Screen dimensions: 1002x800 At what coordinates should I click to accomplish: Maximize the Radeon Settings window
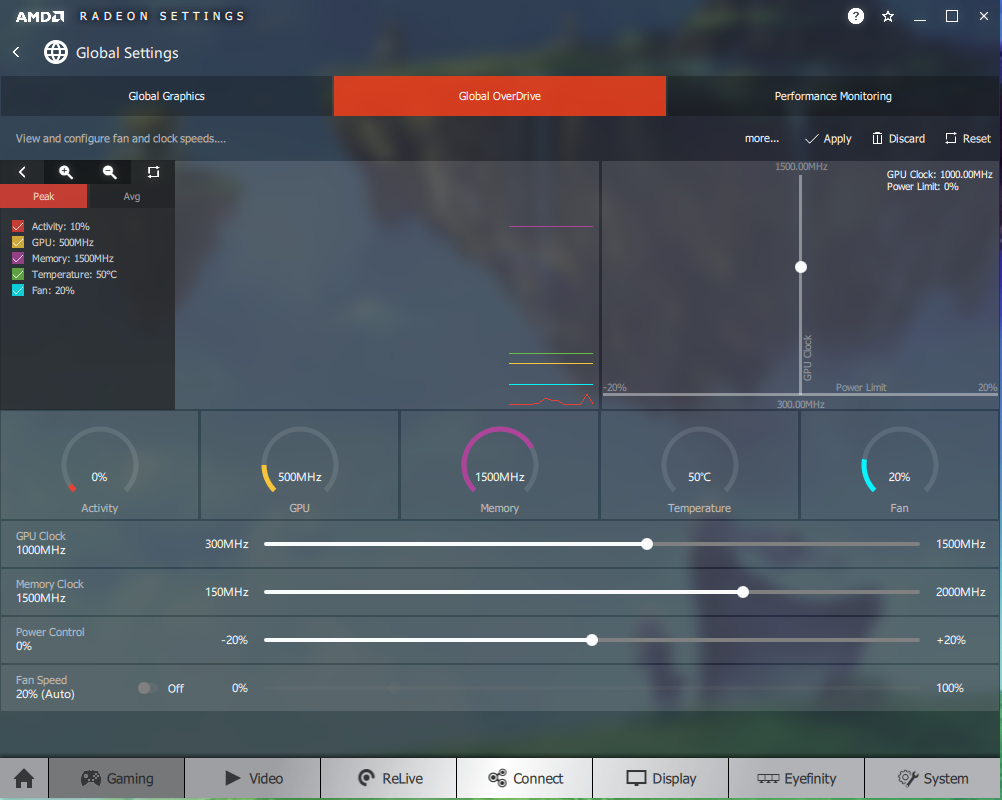(952, 16)
